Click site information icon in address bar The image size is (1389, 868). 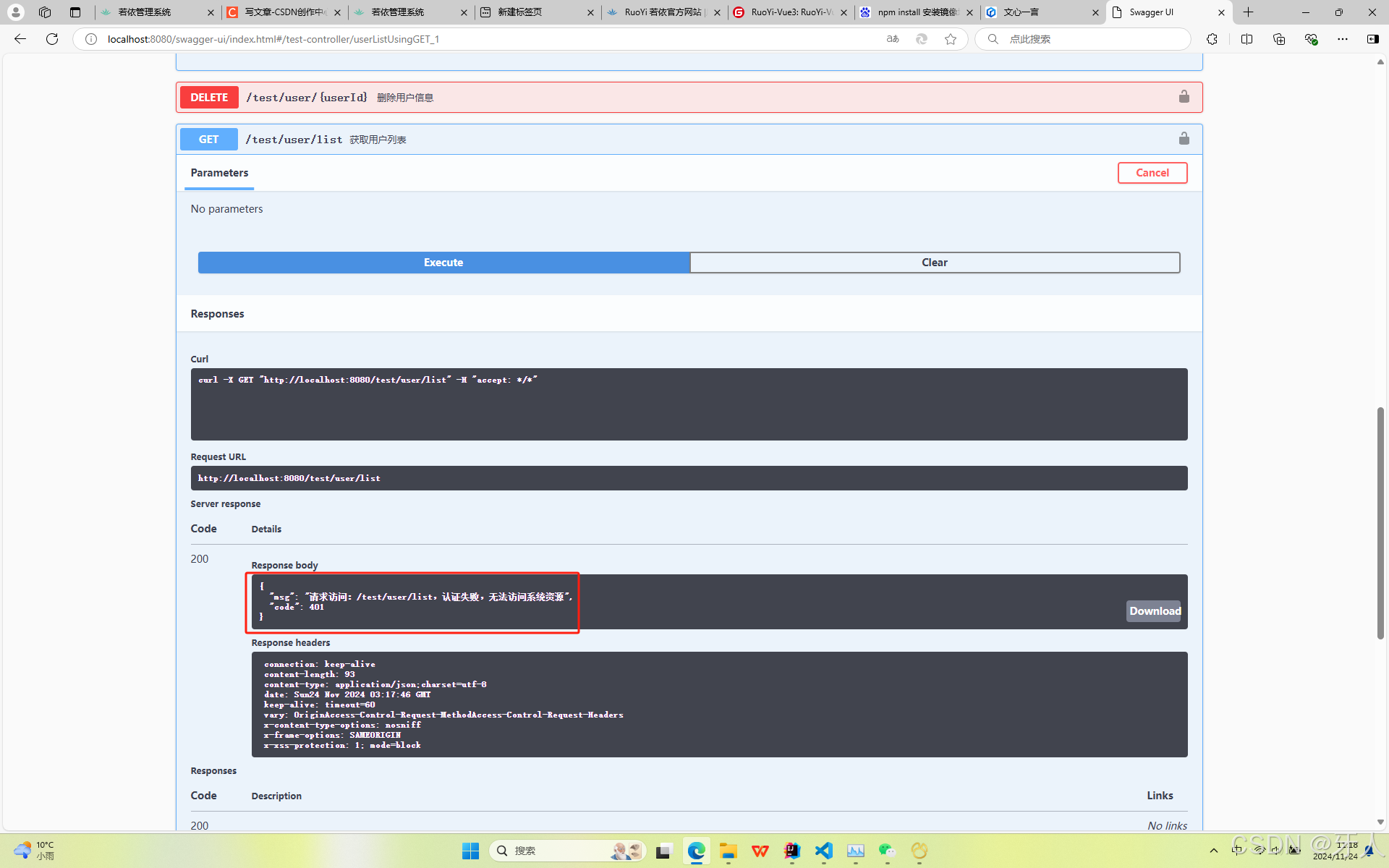coord(91,39)
